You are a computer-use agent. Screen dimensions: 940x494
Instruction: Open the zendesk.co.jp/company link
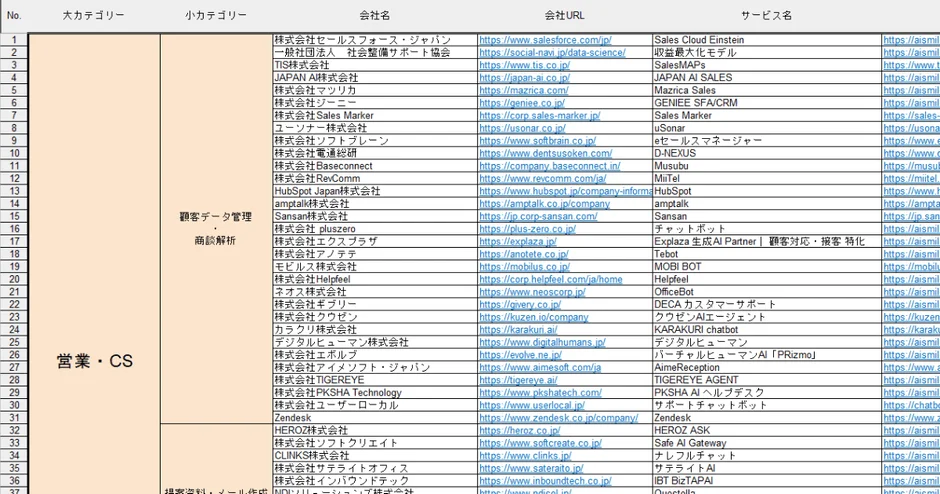[x=559, y=418]
